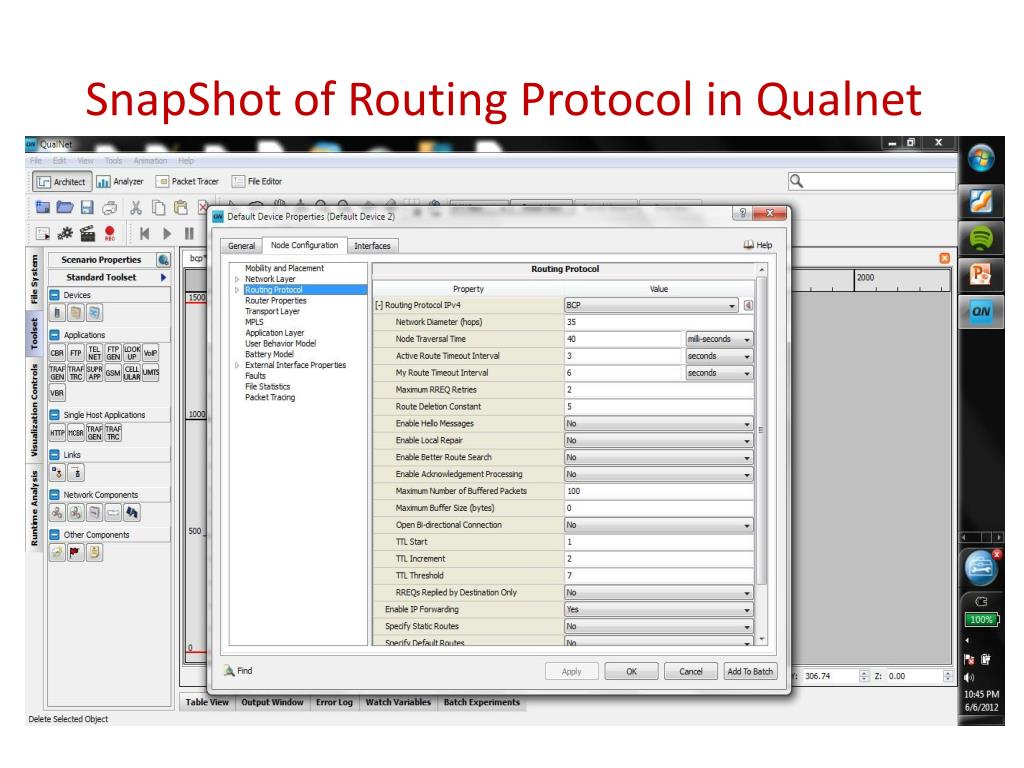The image size is (1024, 768).
Task: Click the Network Diameter (hops) value field
Action: coord(658,322)
